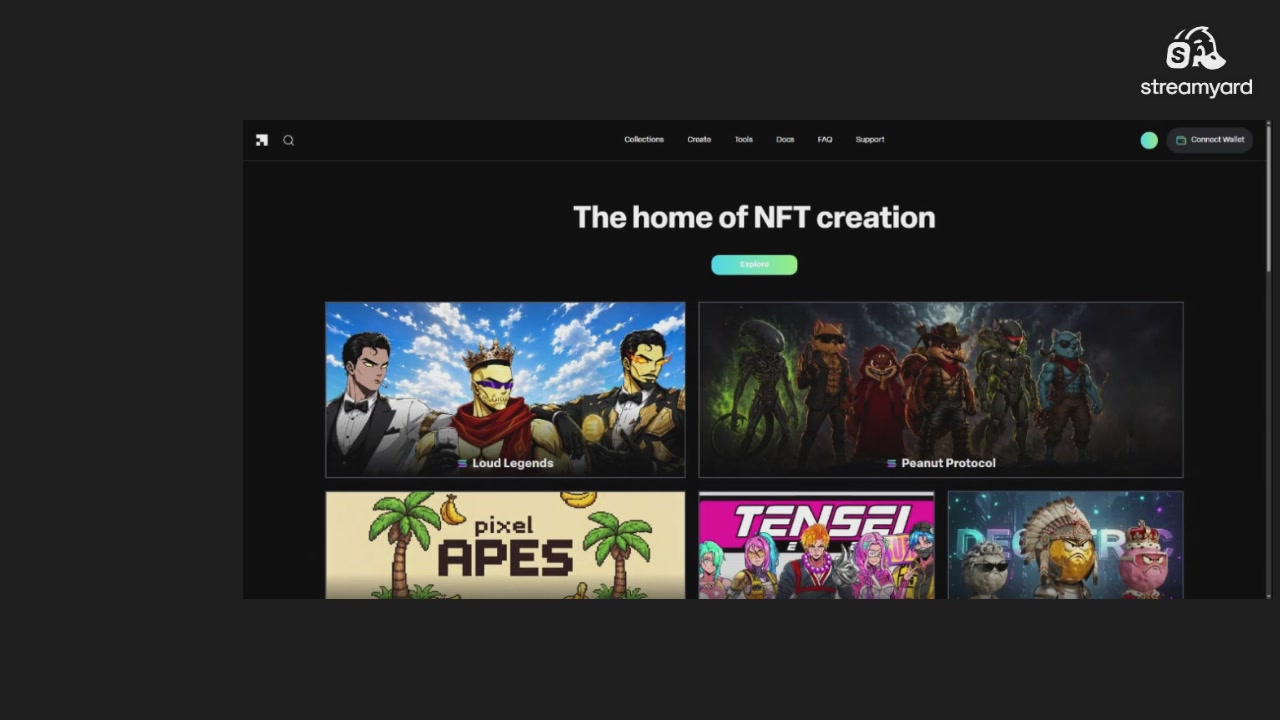Image resolution: width=1280 pixels, height=720 pixels.
Task: Click the green circle icon beside Connect Wallet
Action: click(1149, 140)
